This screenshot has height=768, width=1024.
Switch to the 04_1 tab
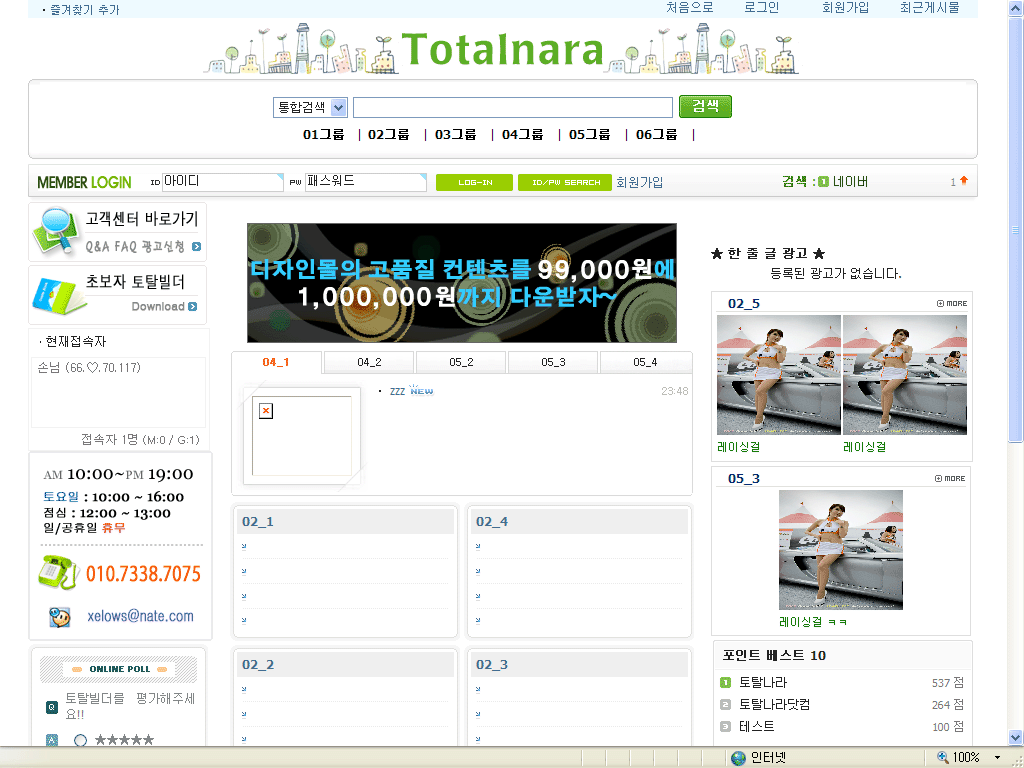[276, 362]
